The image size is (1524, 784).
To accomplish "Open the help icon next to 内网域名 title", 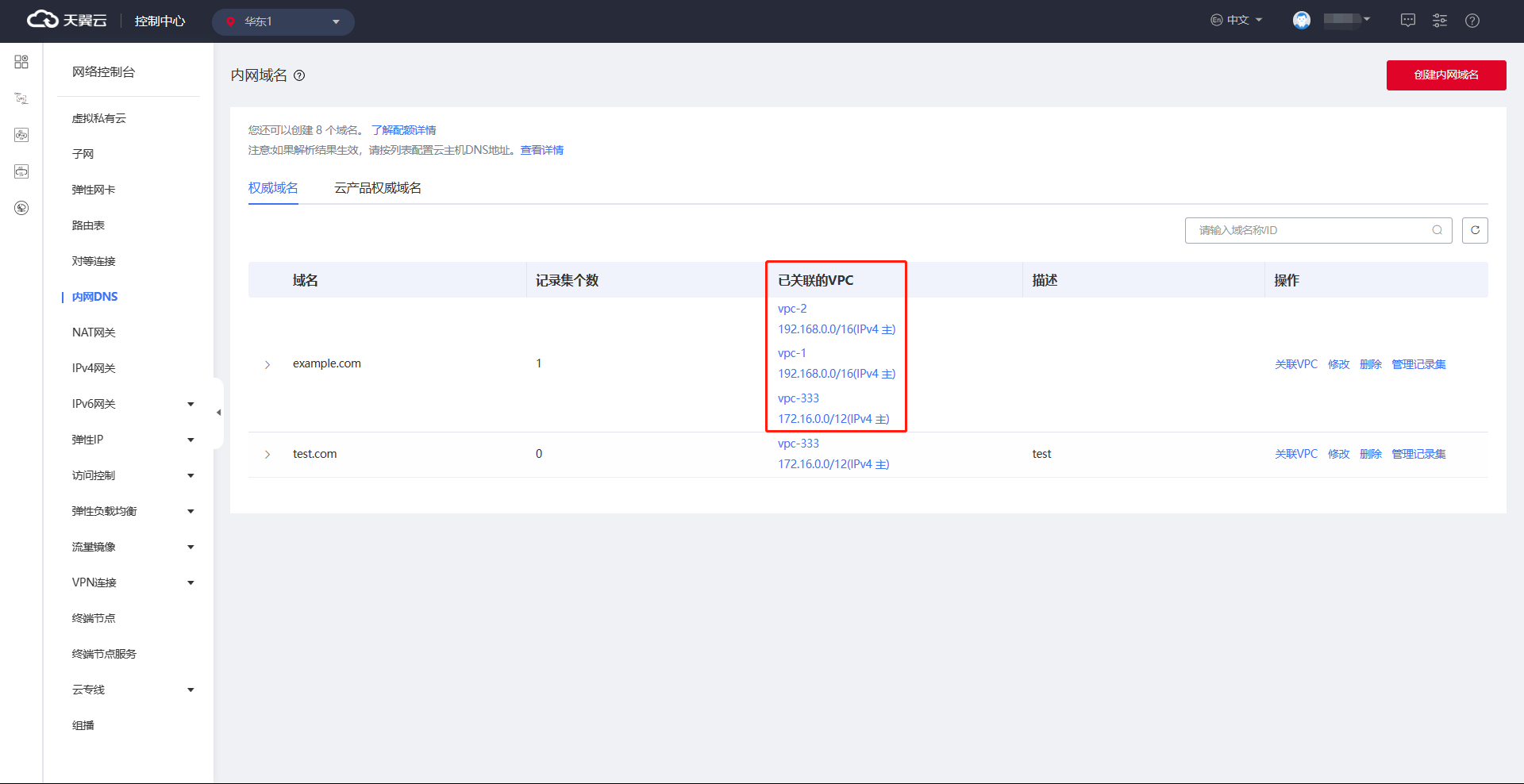I will (x=299, y=75).
